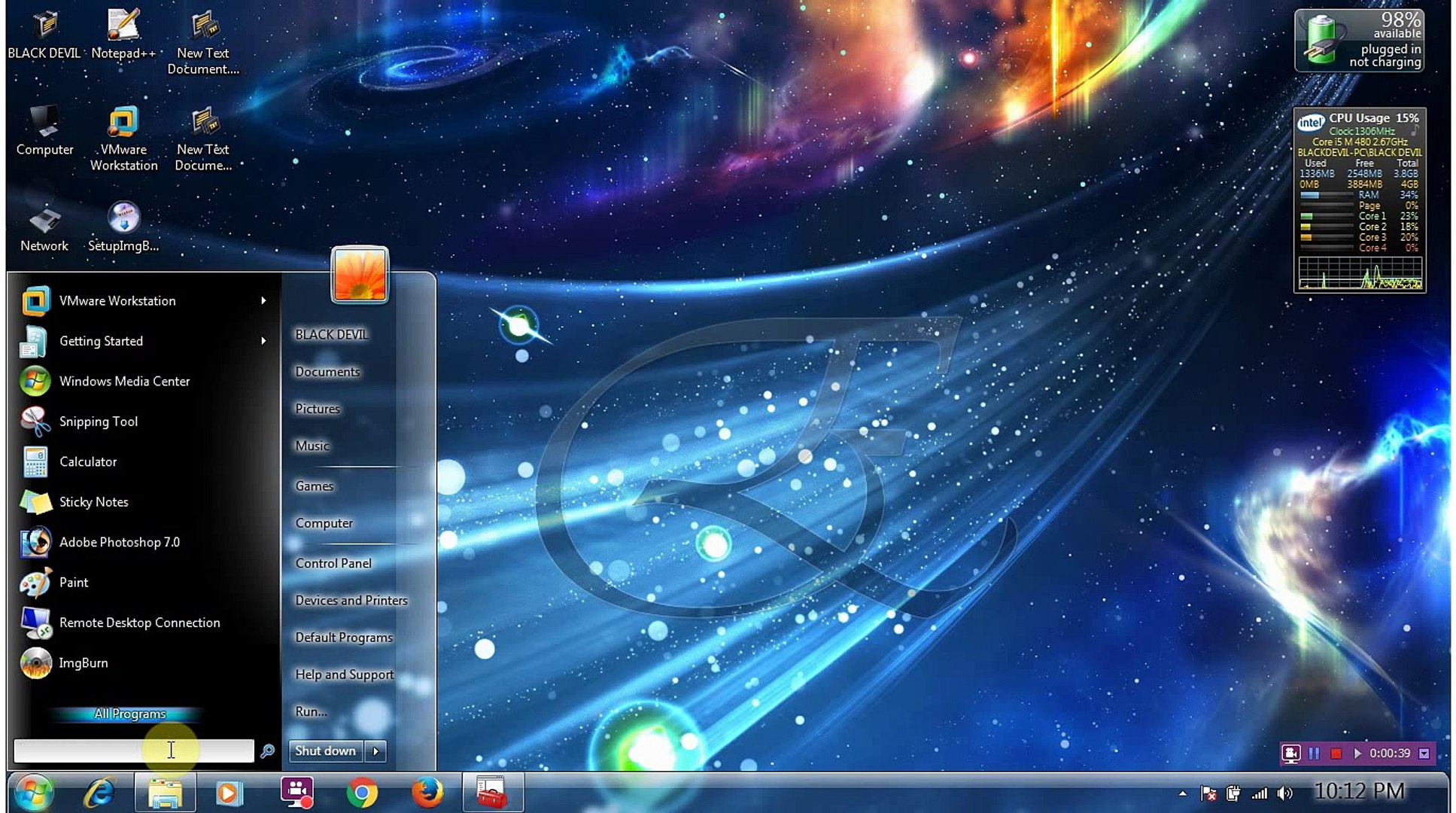Expand Getting Started submenu arrow
Viewport: 1456px width, 813px height.
point(263,341)
